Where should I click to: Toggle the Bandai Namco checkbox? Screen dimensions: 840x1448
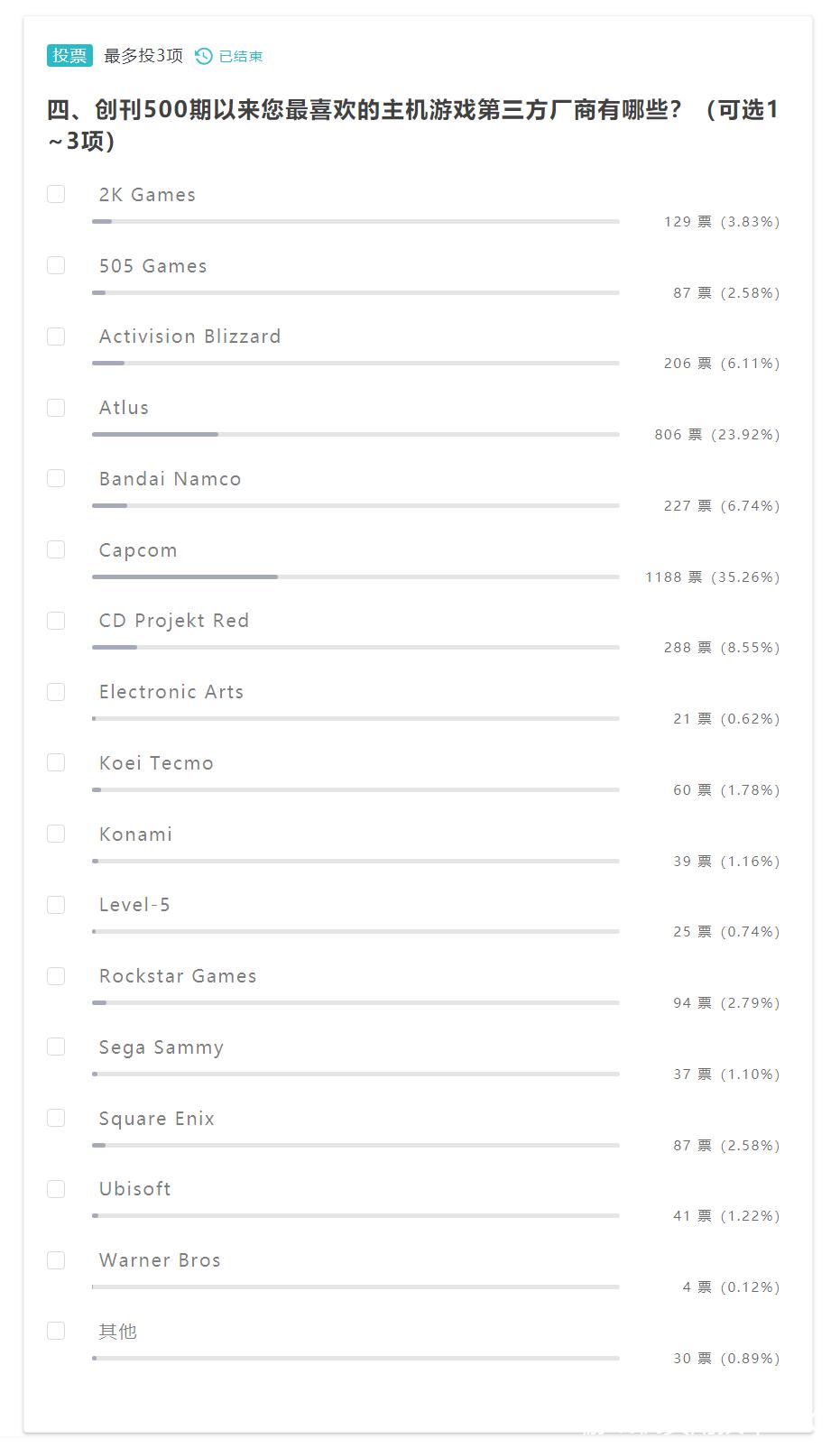[x=56, y=478]
